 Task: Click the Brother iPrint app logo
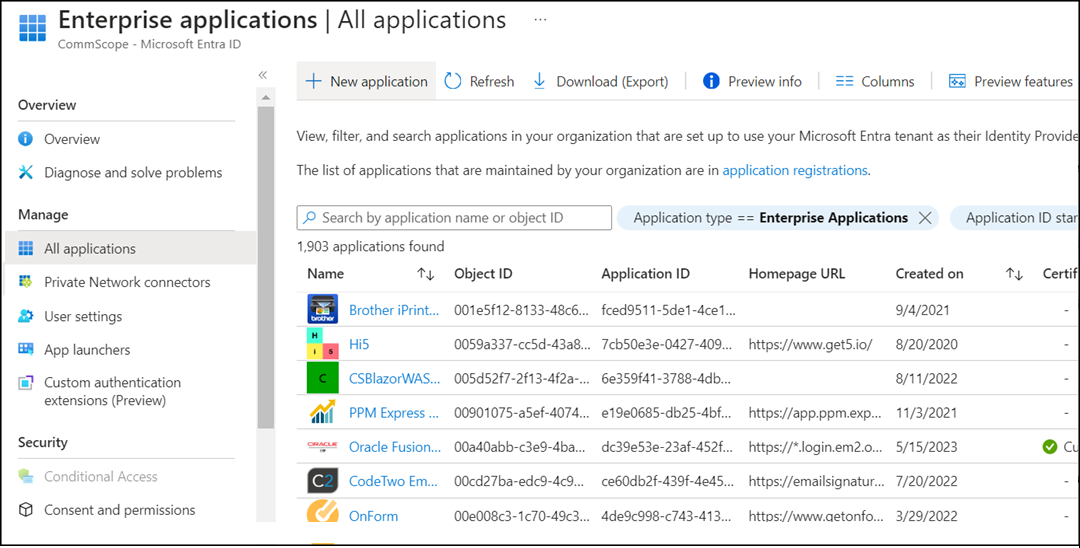coord(322,309)
